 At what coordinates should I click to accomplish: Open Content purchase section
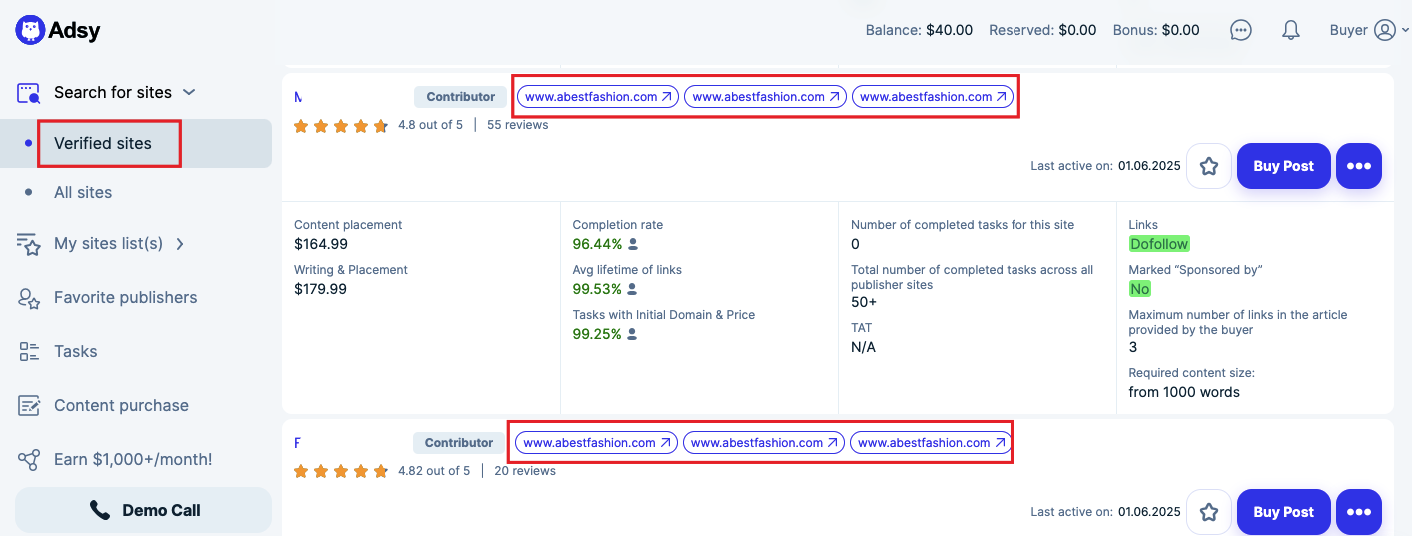coord(121,405)
